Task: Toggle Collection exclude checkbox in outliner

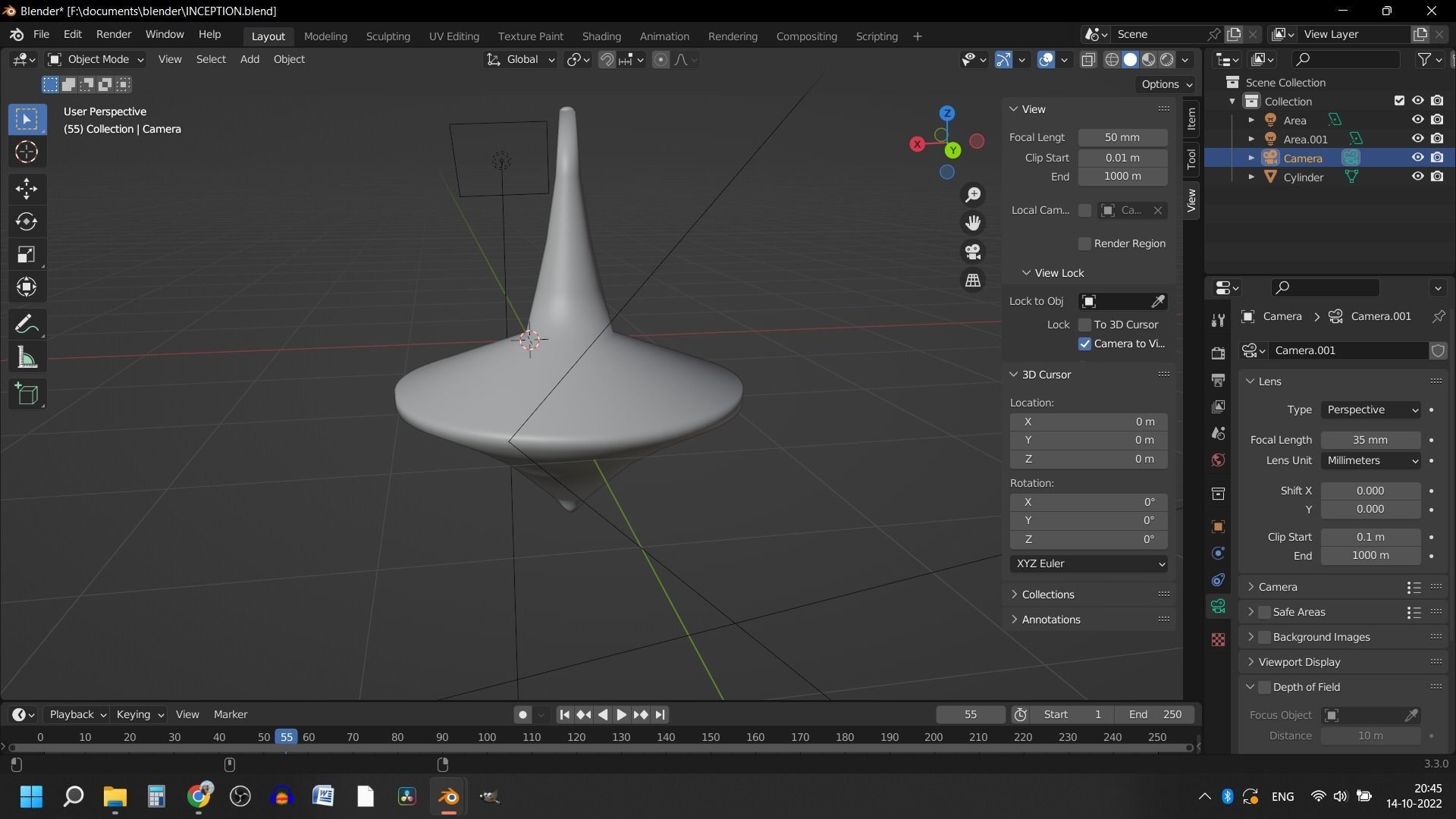Action: [1399, 101]
